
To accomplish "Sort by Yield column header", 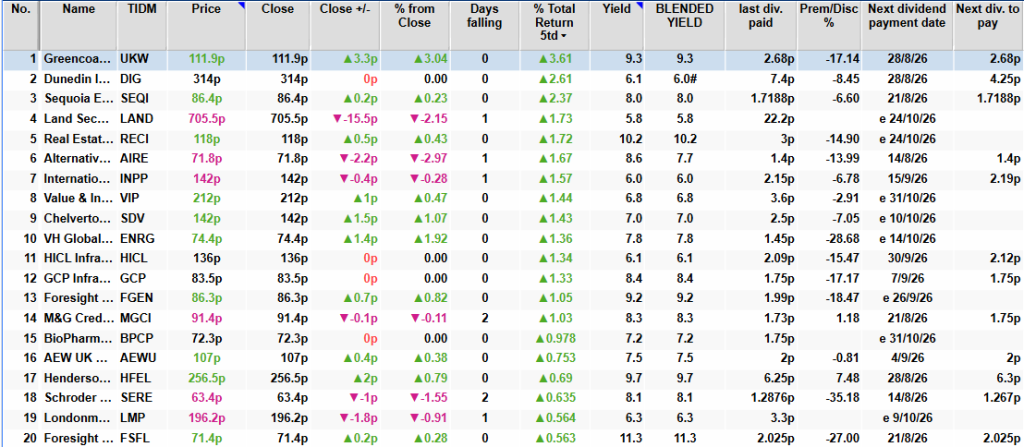I will [x=616, y=9].
